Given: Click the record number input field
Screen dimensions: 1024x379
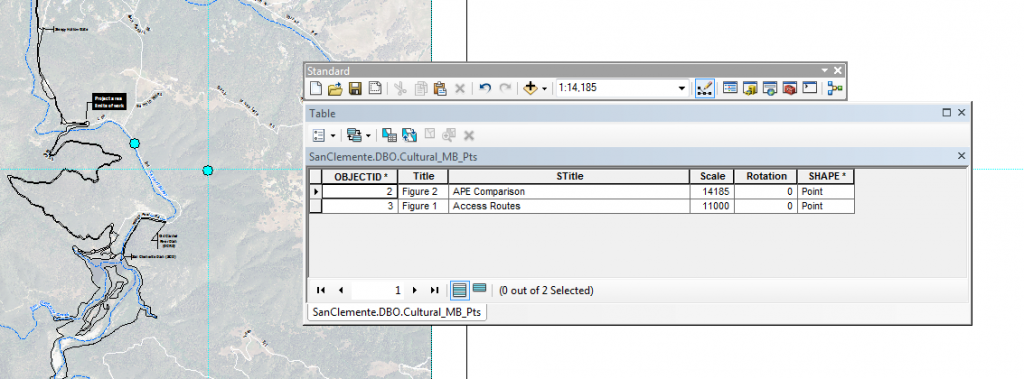Looking at the screenshot, I should [377, 290].
